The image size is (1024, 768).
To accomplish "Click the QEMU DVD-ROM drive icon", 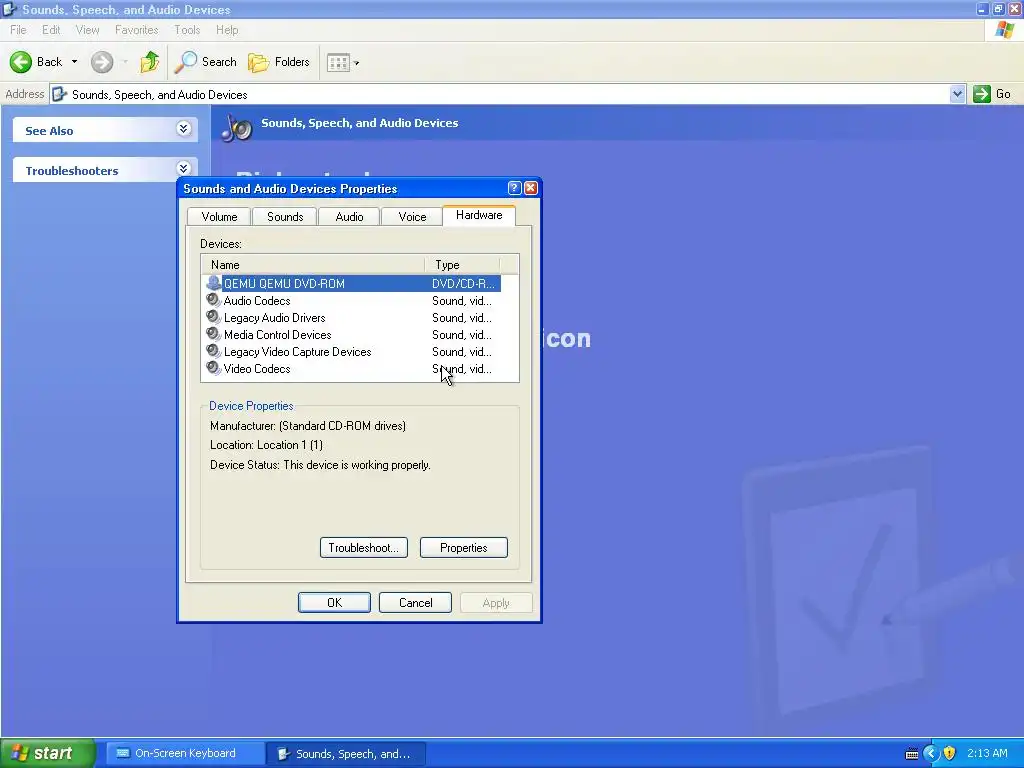I will coord(214,283).
